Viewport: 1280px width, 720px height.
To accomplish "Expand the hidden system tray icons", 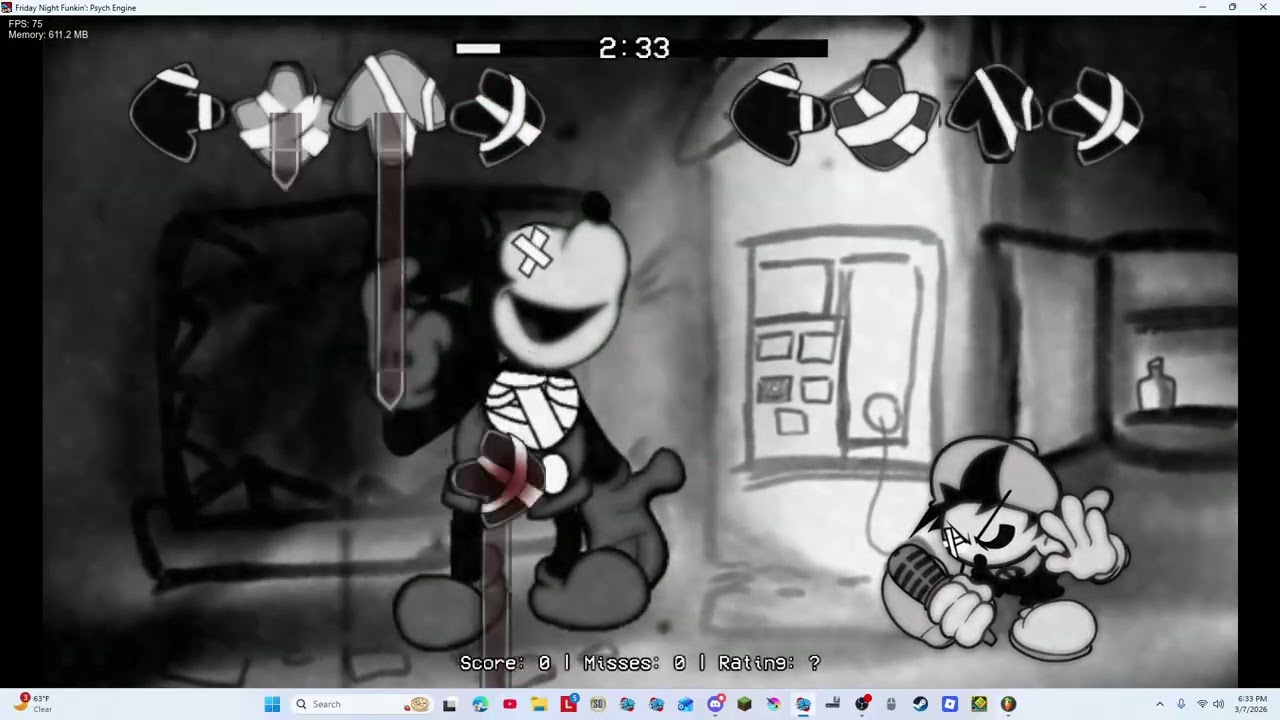I will [1160, 704].
